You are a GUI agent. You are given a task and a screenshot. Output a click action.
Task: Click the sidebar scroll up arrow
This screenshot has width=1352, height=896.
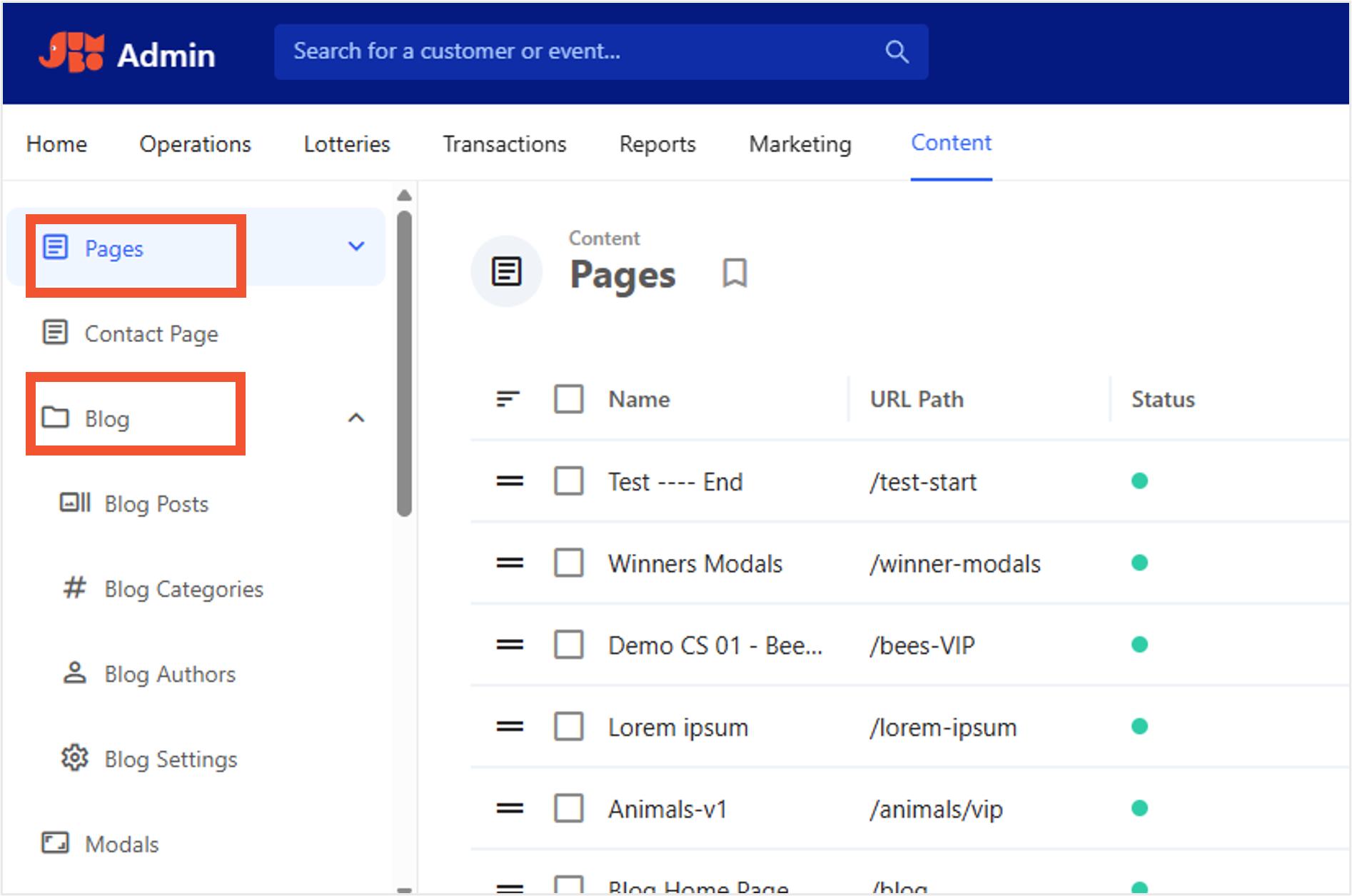[x=404, y=196]
